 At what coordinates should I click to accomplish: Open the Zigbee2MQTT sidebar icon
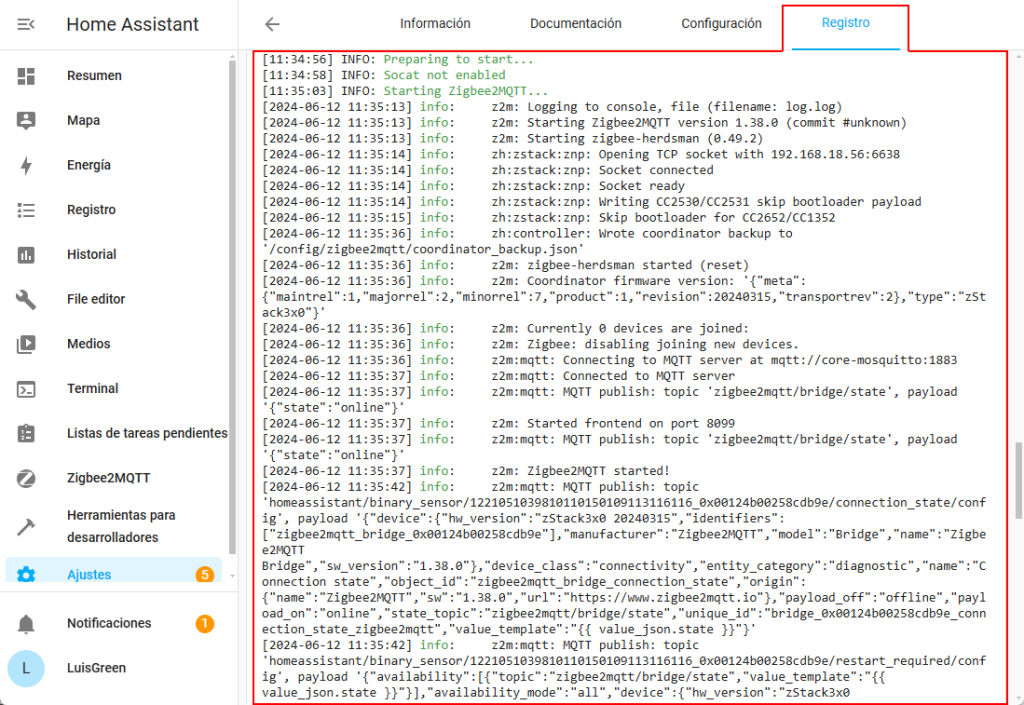27,478
